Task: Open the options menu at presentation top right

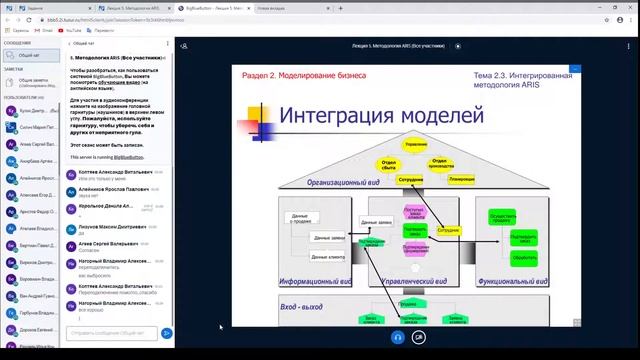Action: tap(628, 46)
